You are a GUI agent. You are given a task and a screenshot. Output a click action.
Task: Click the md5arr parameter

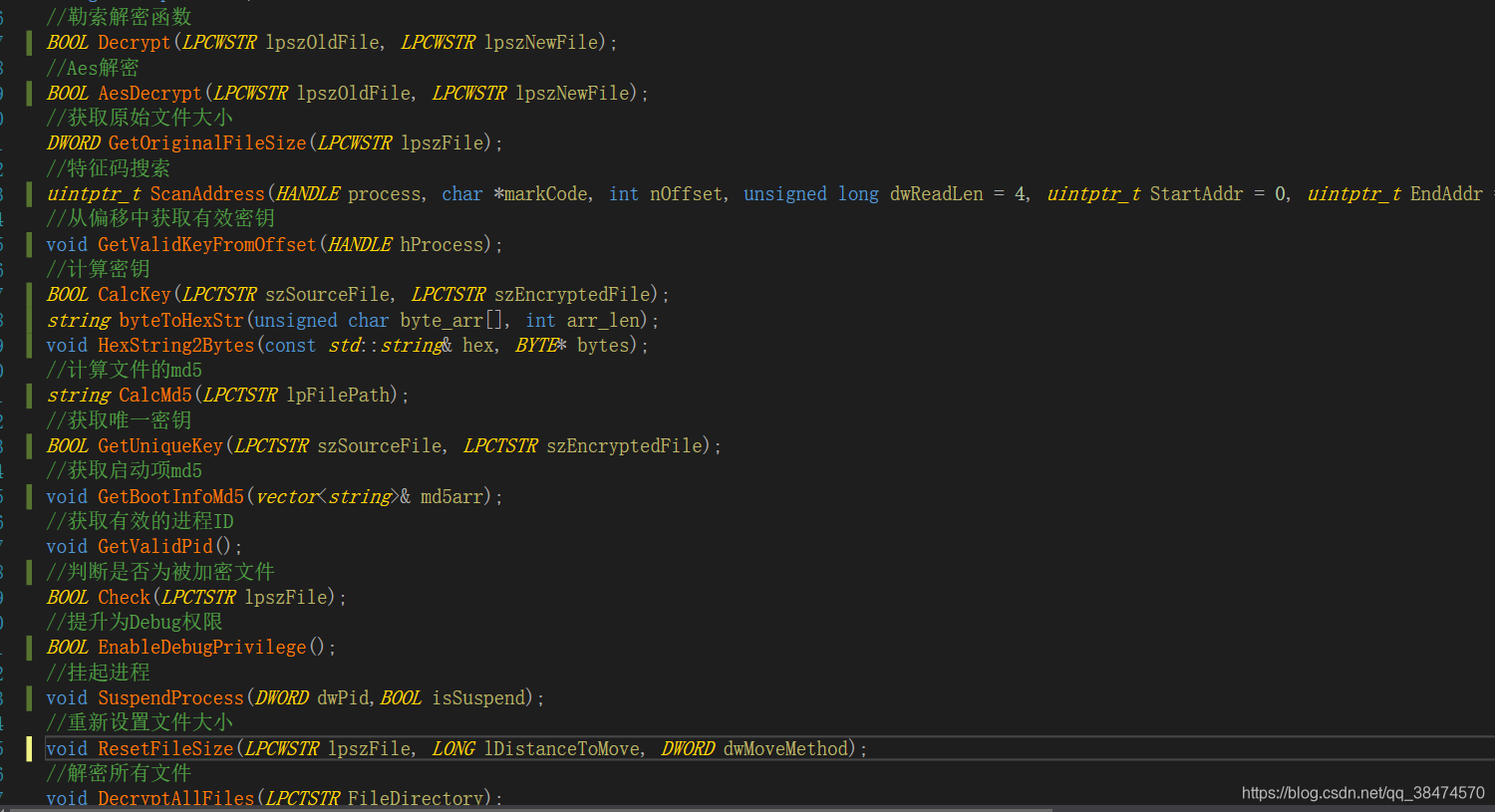pyautogui.click(x=451, y=496)
